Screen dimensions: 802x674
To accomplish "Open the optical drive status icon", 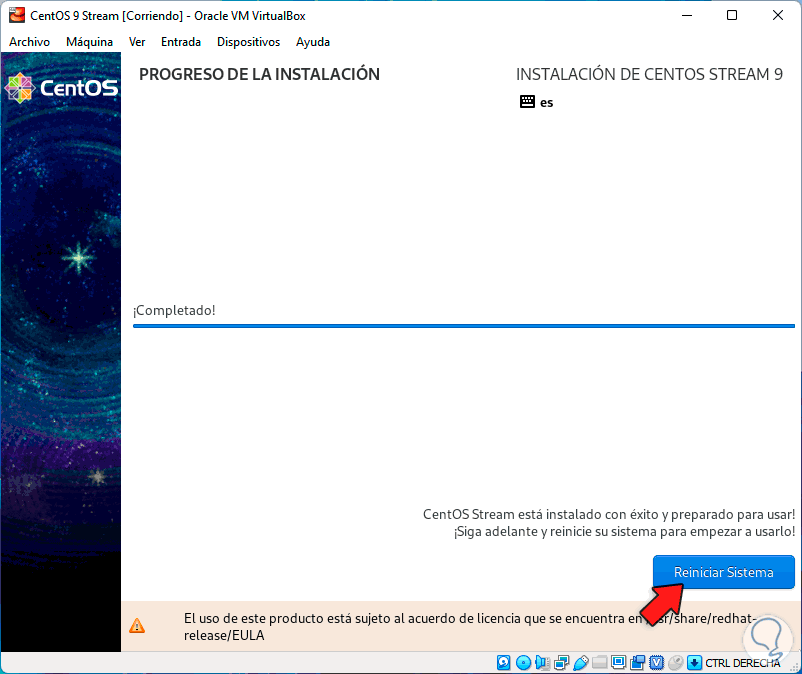I will click(523, 663).
